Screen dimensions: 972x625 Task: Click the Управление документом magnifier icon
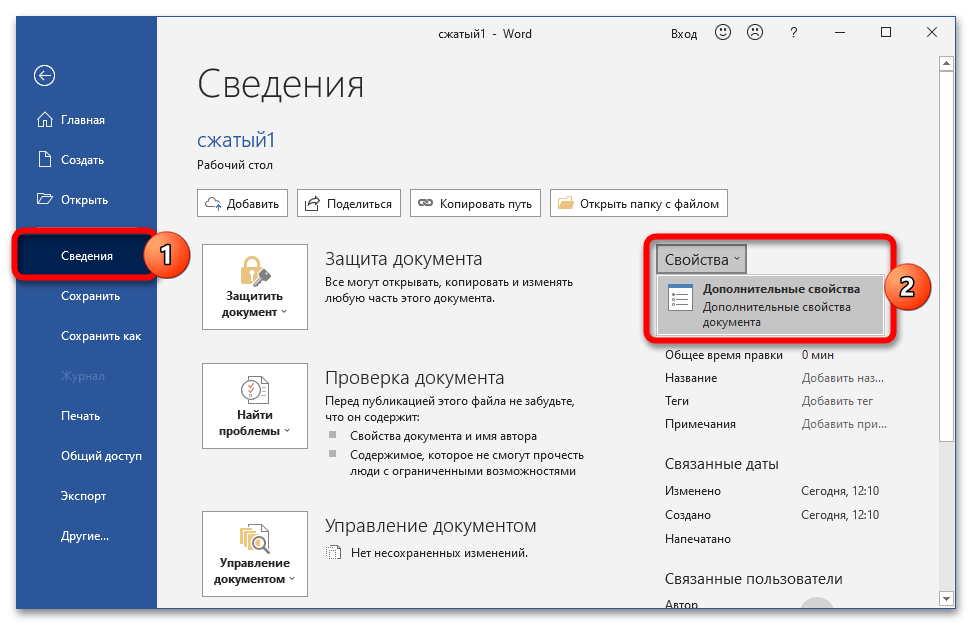click(255, 538)
